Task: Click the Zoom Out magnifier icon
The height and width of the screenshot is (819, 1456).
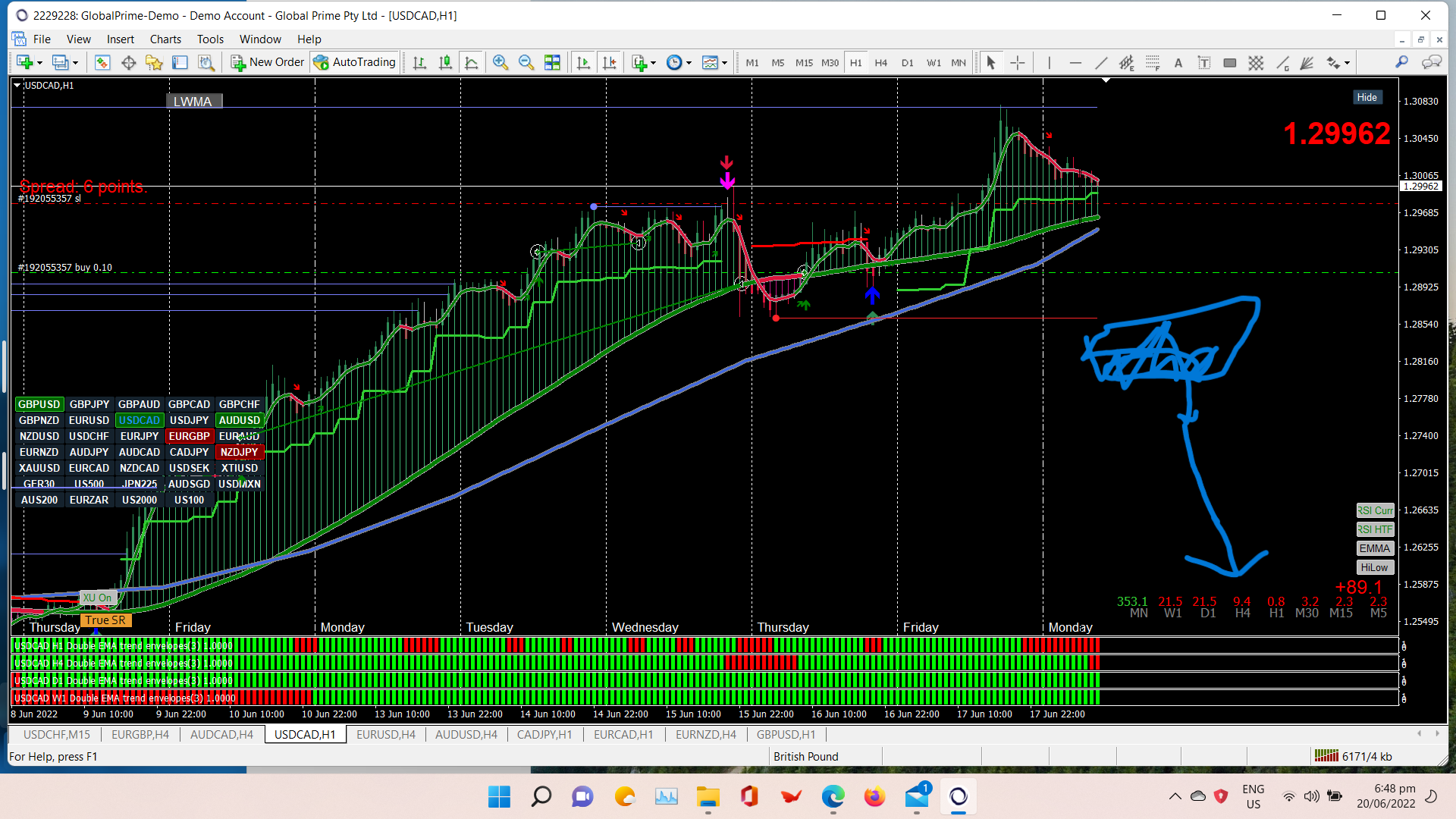Action: point(526,63)
